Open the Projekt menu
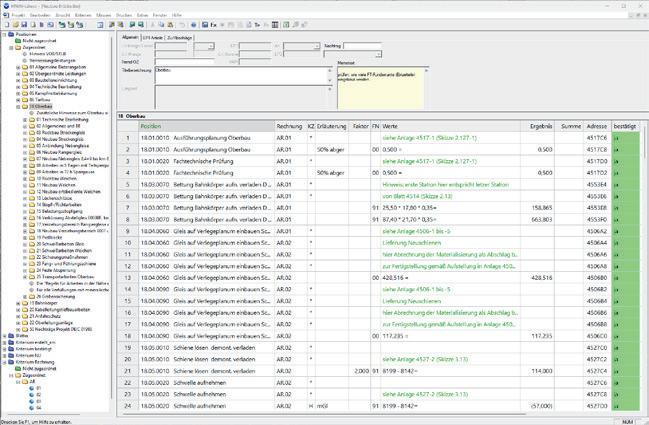 tap(18, 15)
